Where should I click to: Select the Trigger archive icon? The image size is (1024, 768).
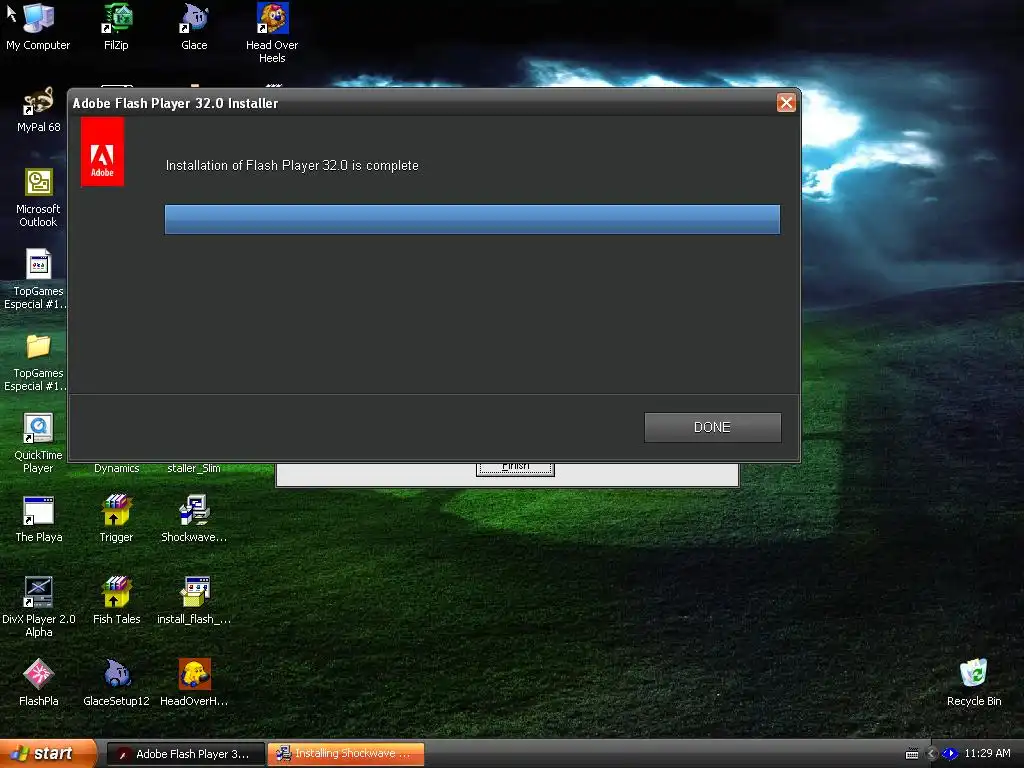(116, 519)
